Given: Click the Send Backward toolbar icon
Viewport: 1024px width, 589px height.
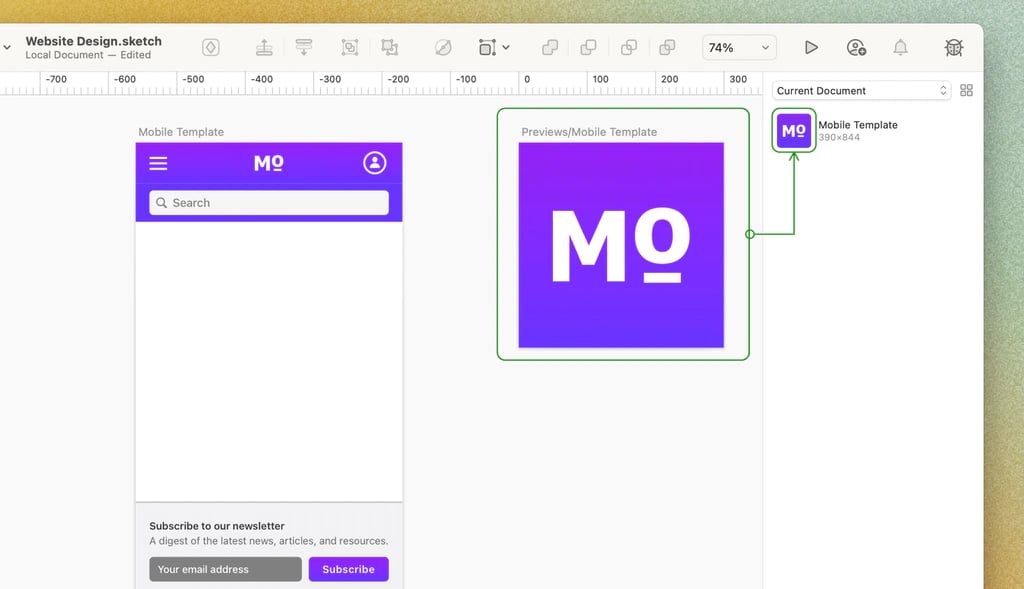Looking at the screenshot, I should point(304,48).
